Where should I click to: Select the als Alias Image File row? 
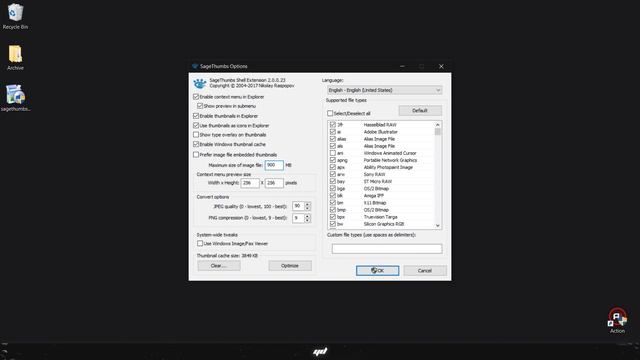click(381, 146)
